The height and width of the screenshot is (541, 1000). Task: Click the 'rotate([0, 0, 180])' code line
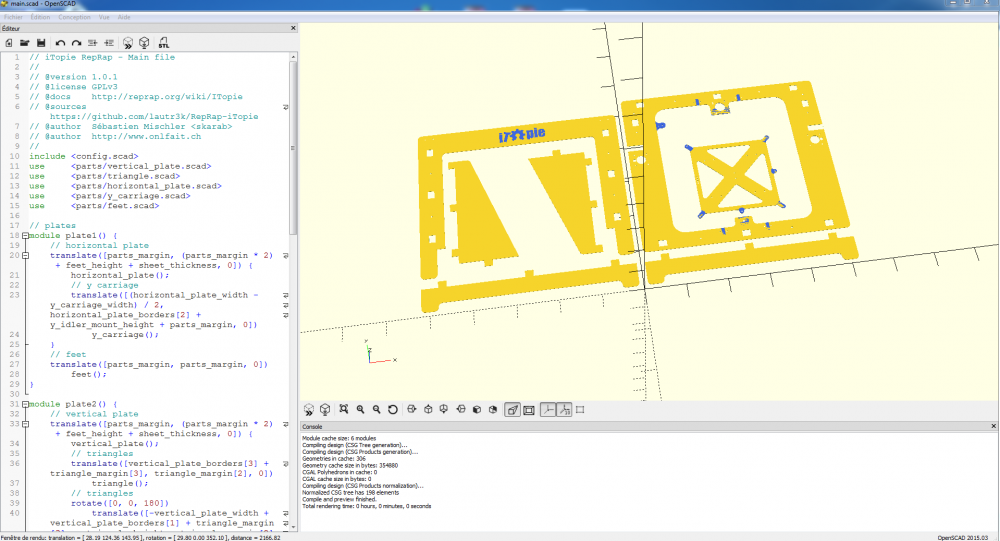(120, 503)
